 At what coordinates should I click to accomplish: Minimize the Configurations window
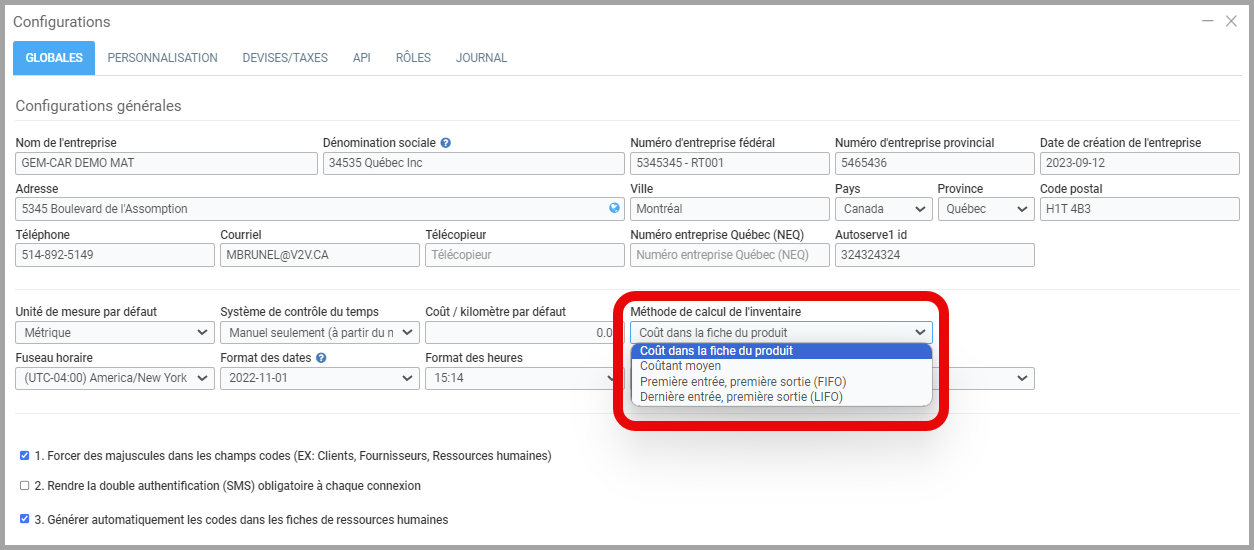click(1208, 21)
